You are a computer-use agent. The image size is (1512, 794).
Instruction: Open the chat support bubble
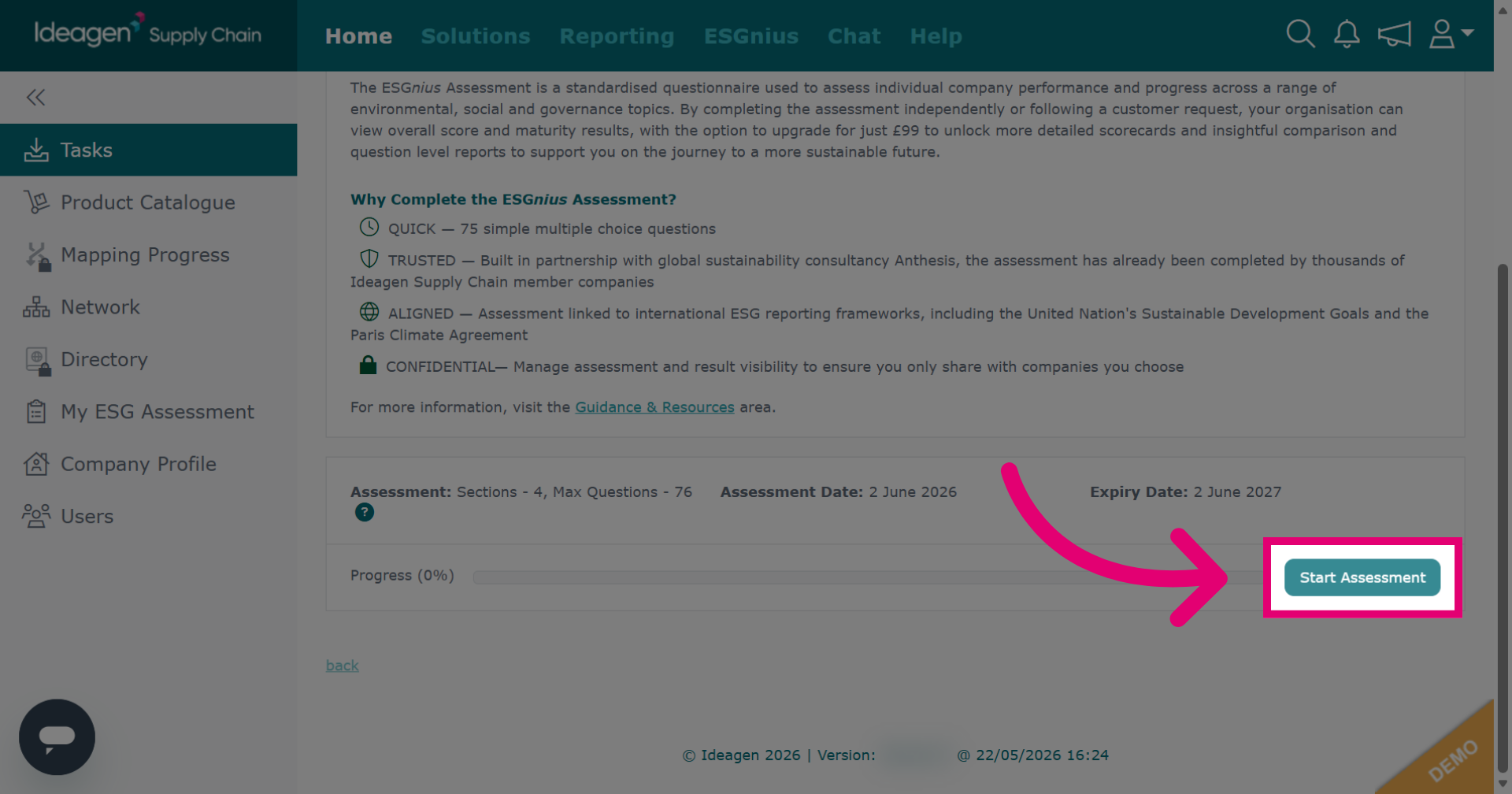click(x=57, y=737)
